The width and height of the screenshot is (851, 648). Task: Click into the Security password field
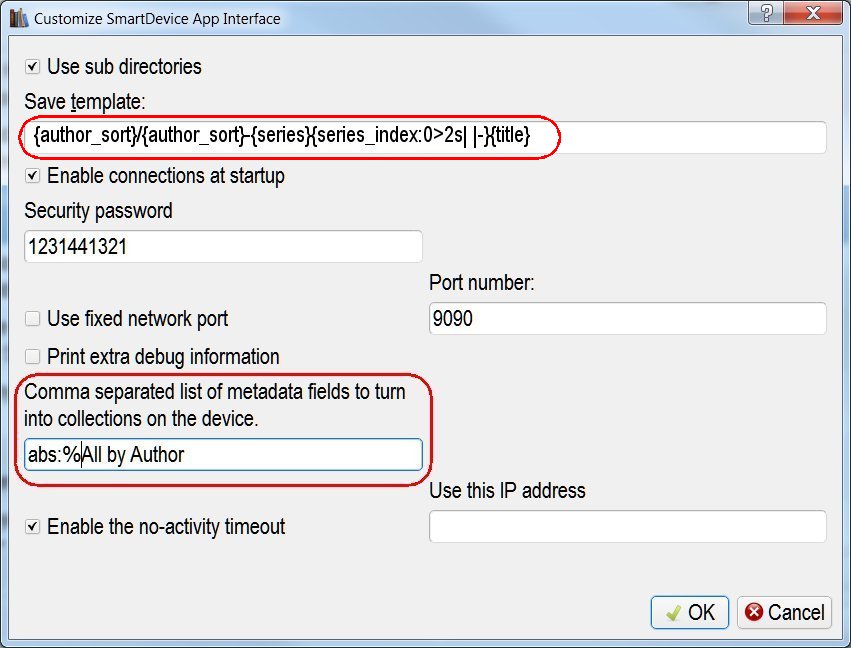(x=222, y=247)
